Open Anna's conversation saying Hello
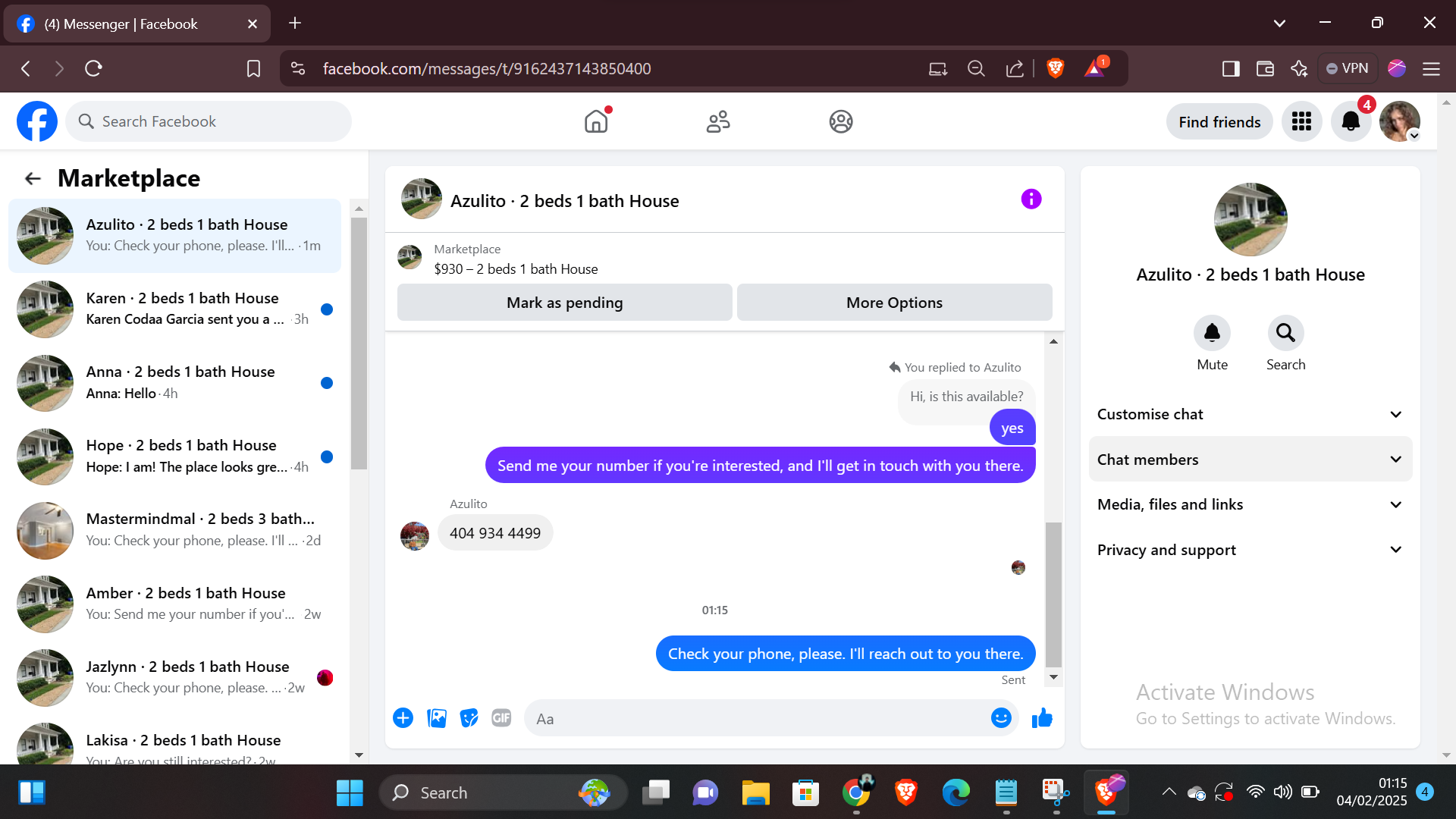This screenshot has height=819, width=1456. (174, 383)
